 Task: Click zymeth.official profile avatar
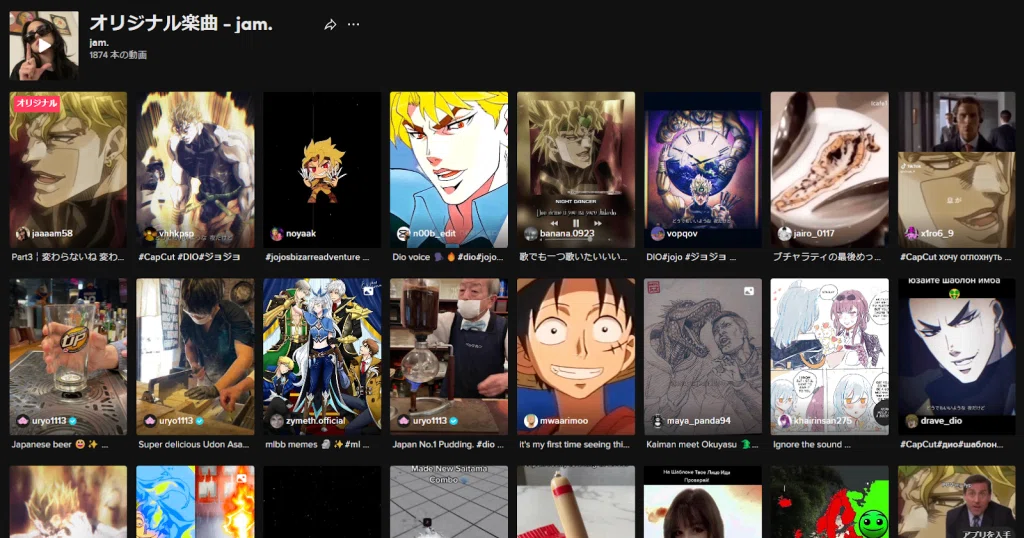pos(276,420)
